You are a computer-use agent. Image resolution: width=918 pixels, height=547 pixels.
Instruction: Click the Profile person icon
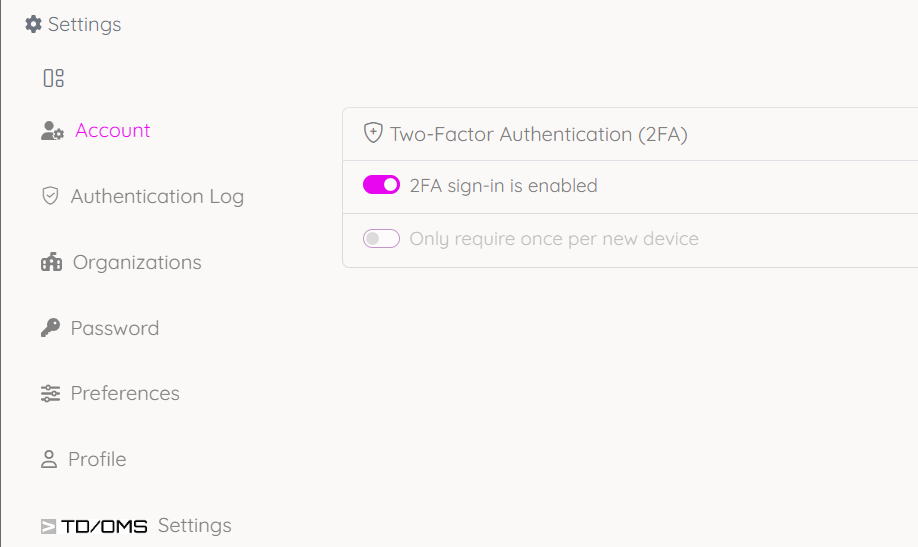click(x=48, y=459)
